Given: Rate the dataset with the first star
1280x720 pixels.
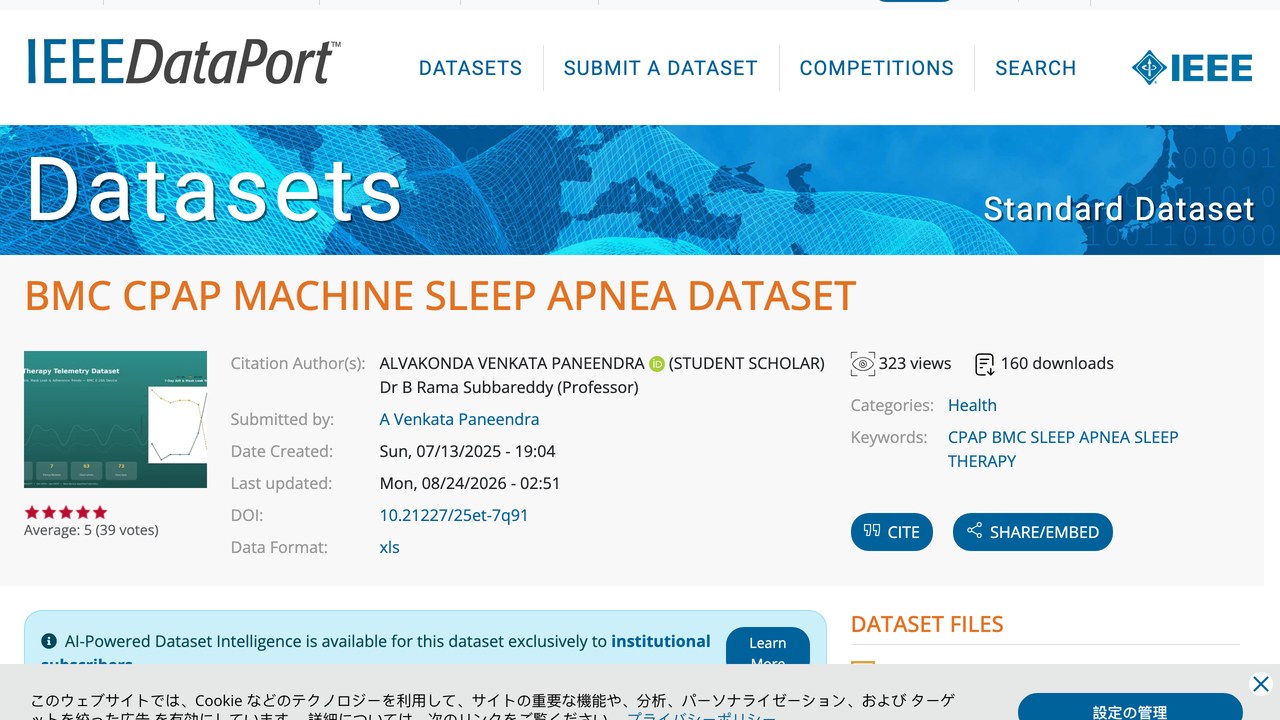Looking at the screenshot, I should click(32, 512).
